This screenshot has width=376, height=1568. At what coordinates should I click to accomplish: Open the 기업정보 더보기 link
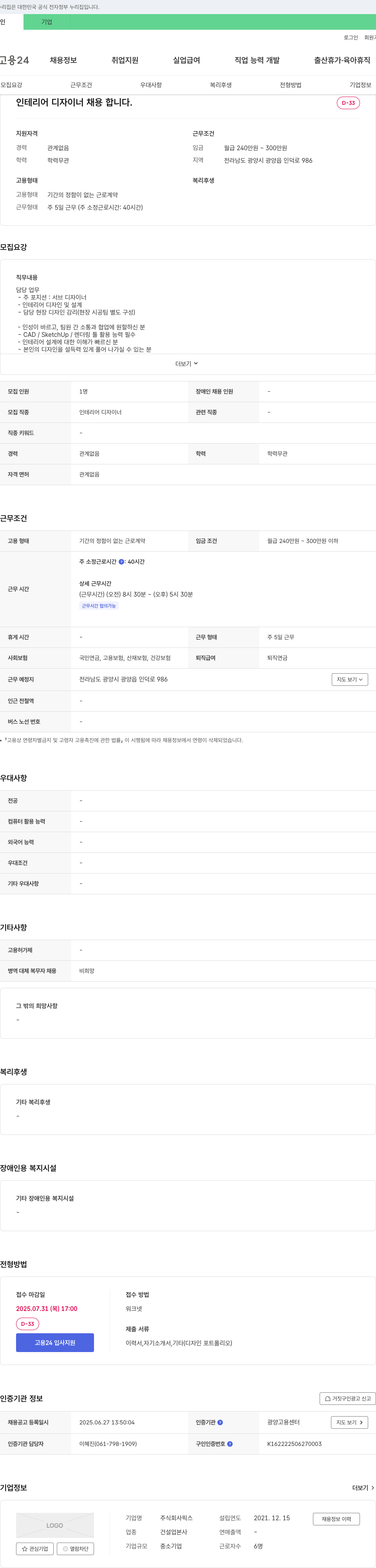(363, 1488)
